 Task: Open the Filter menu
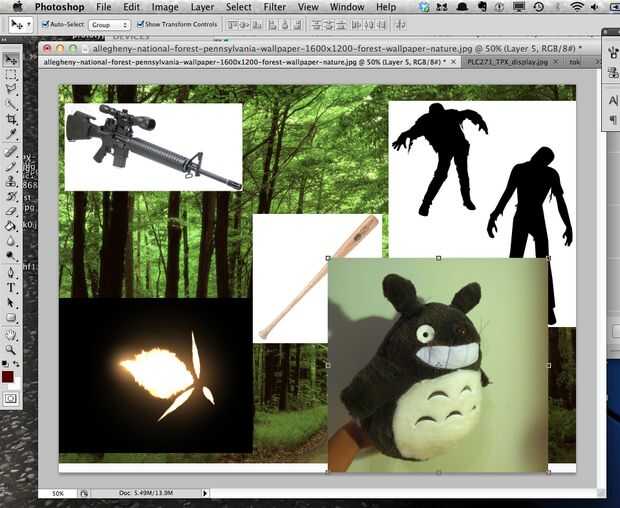pos(275,7)
